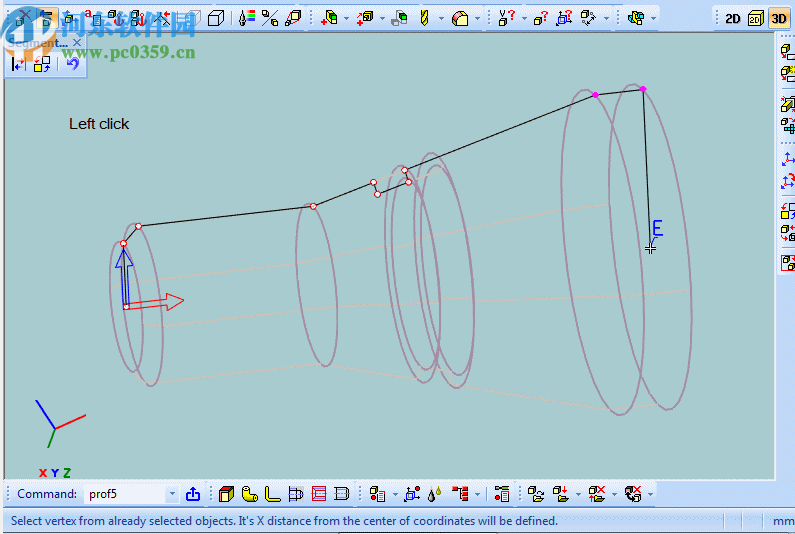The image size is (795, 534).
Task: Expand the fillet tool dropdown arrow
Action: [477, 19]
